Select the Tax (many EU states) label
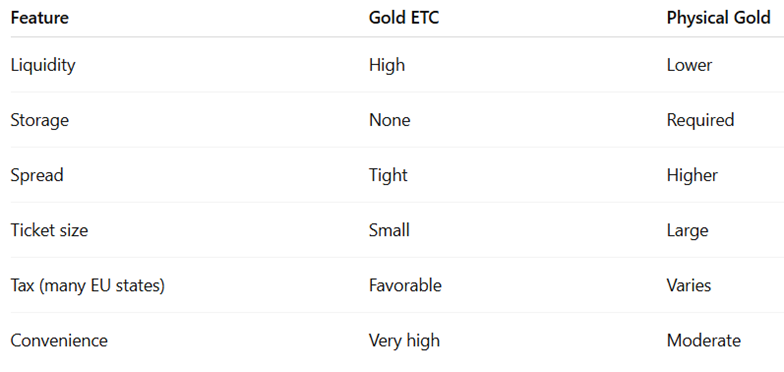The image size is (784, 372). point(88,286)
